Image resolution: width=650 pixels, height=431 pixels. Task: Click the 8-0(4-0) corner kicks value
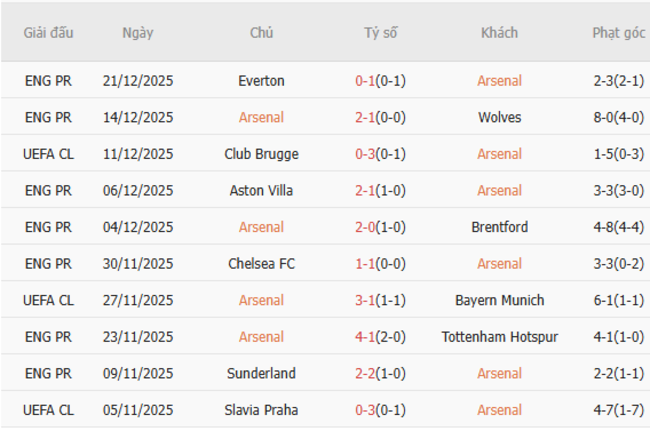point(618,117)
